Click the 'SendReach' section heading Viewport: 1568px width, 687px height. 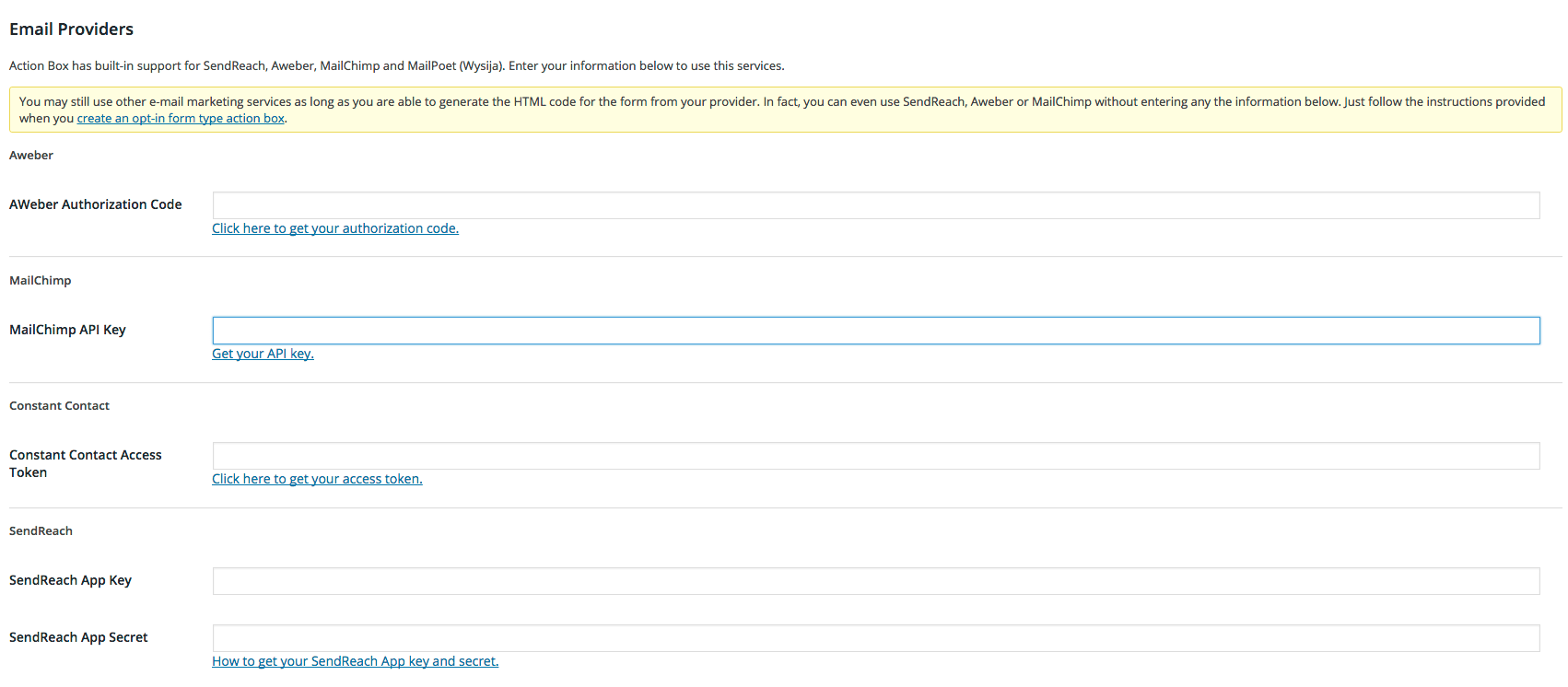(x=41, y=531)
